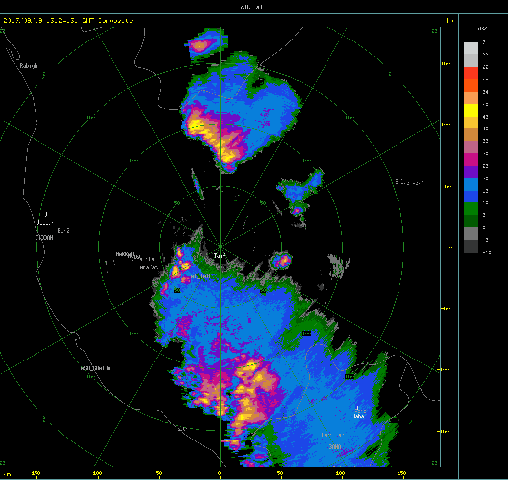The height and width of the screenshot is (480, 508).
Task: Click the yellow timestamp text above the map
Action: point(68,21)
